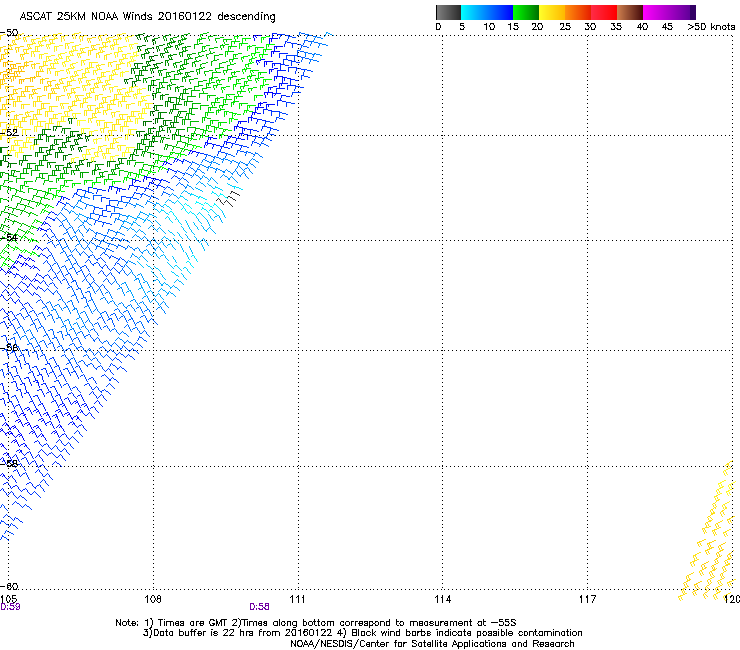Click the '-60' latitude axis label
Screen dimensions: 740x650
[x=9, y=586]
